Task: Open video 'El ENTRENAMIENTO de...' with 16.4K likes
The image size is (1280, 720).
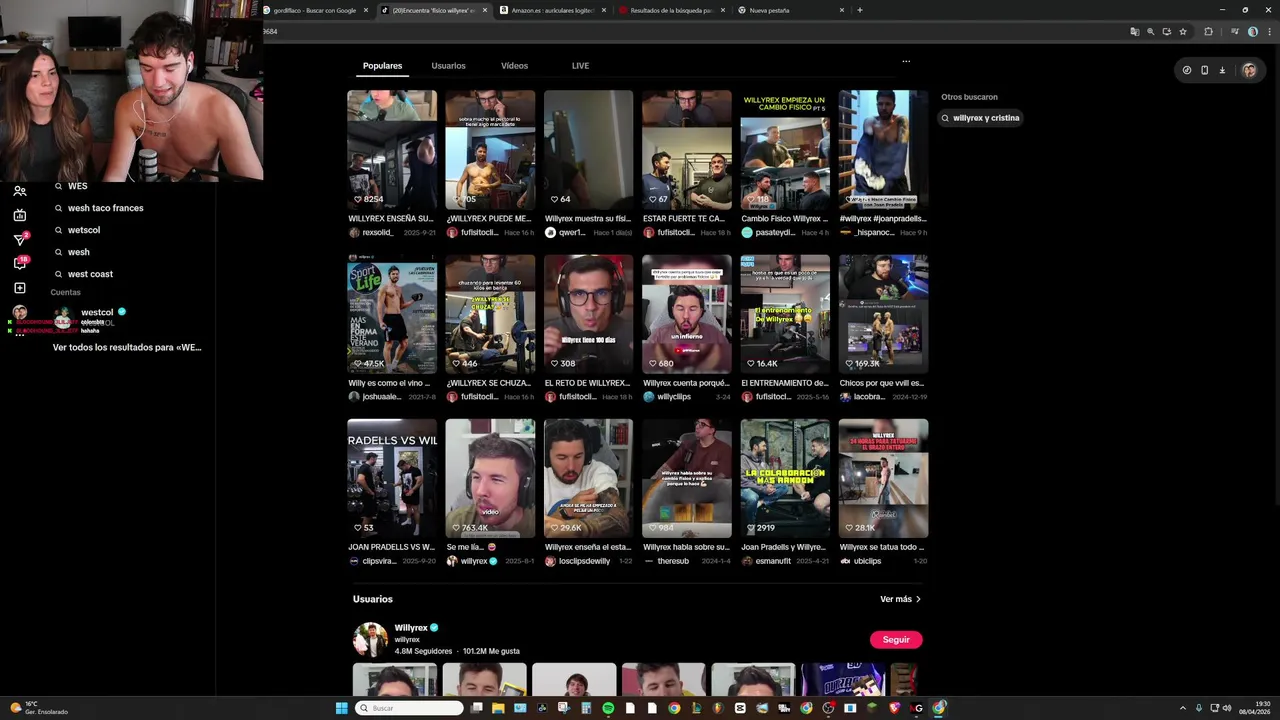Action: pyautogui.click(x=785, y=314)
